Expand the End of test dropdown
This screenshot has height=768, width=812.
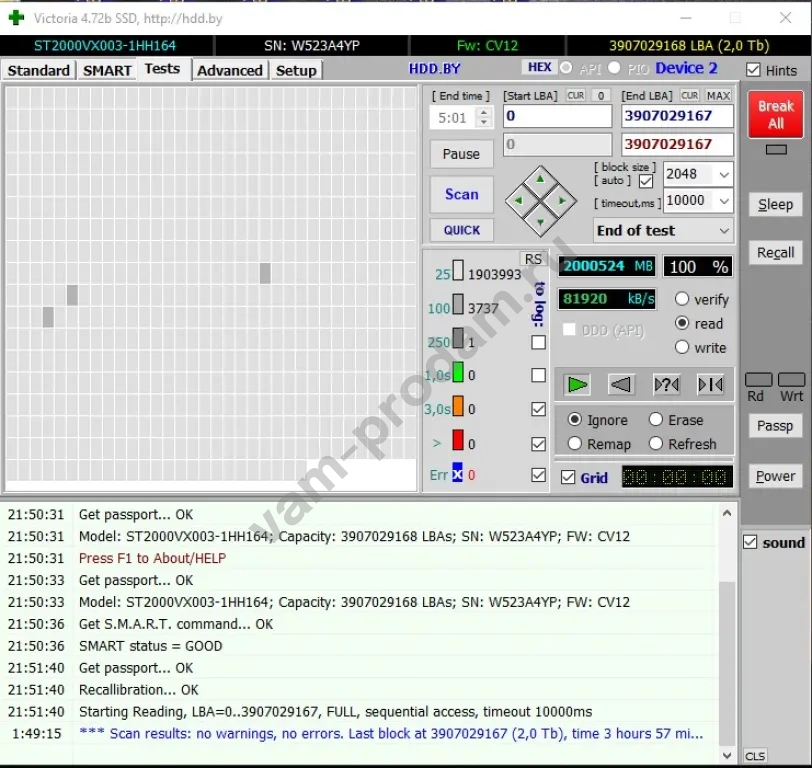[x=724, y=230]
